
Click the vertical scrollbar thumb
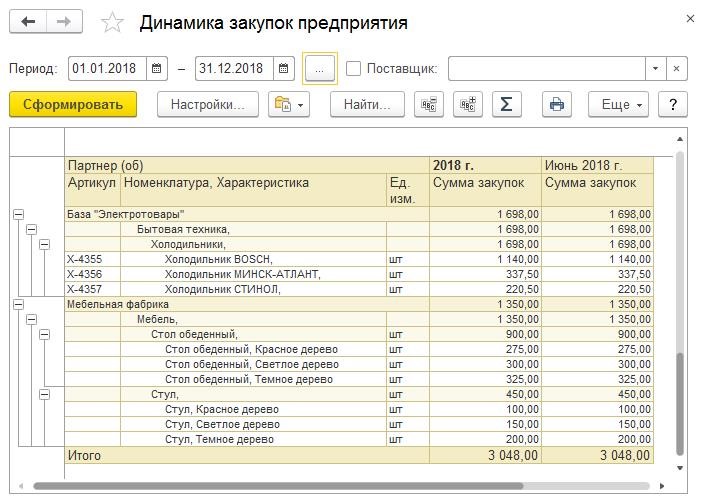click(680, 404)
